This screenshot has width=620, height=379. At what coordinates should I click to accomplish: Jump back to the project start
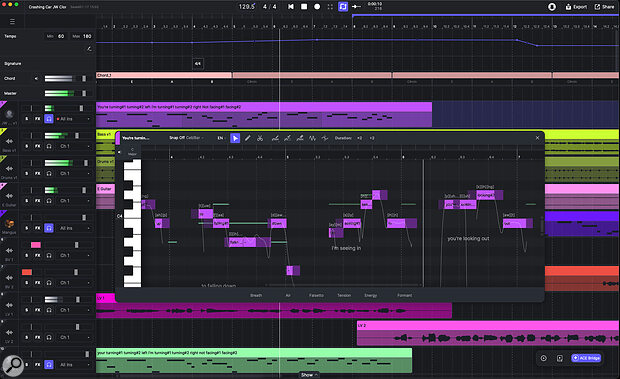291,6
